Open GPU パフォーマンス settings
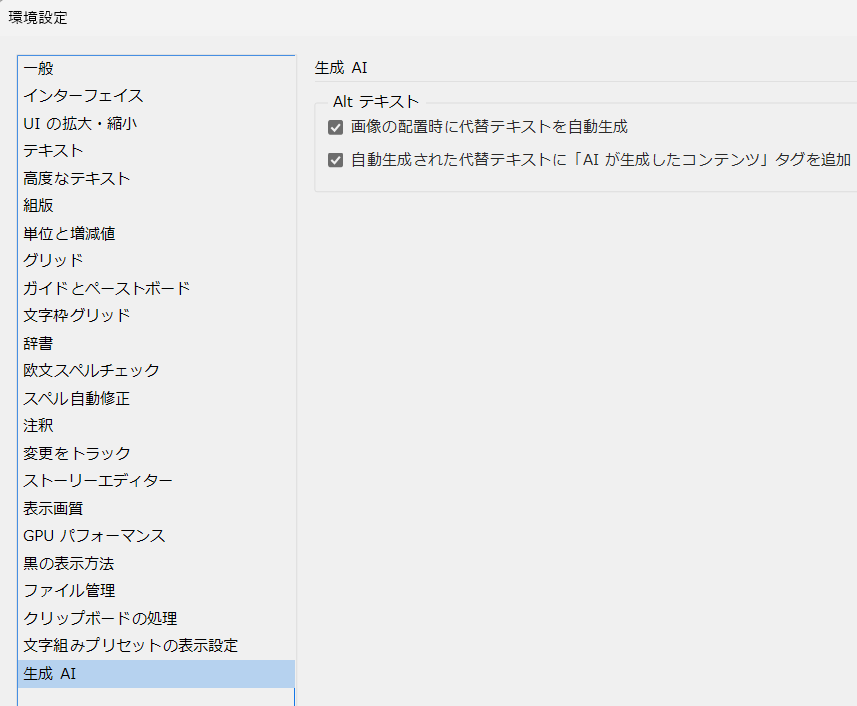 tap(94, 536)
